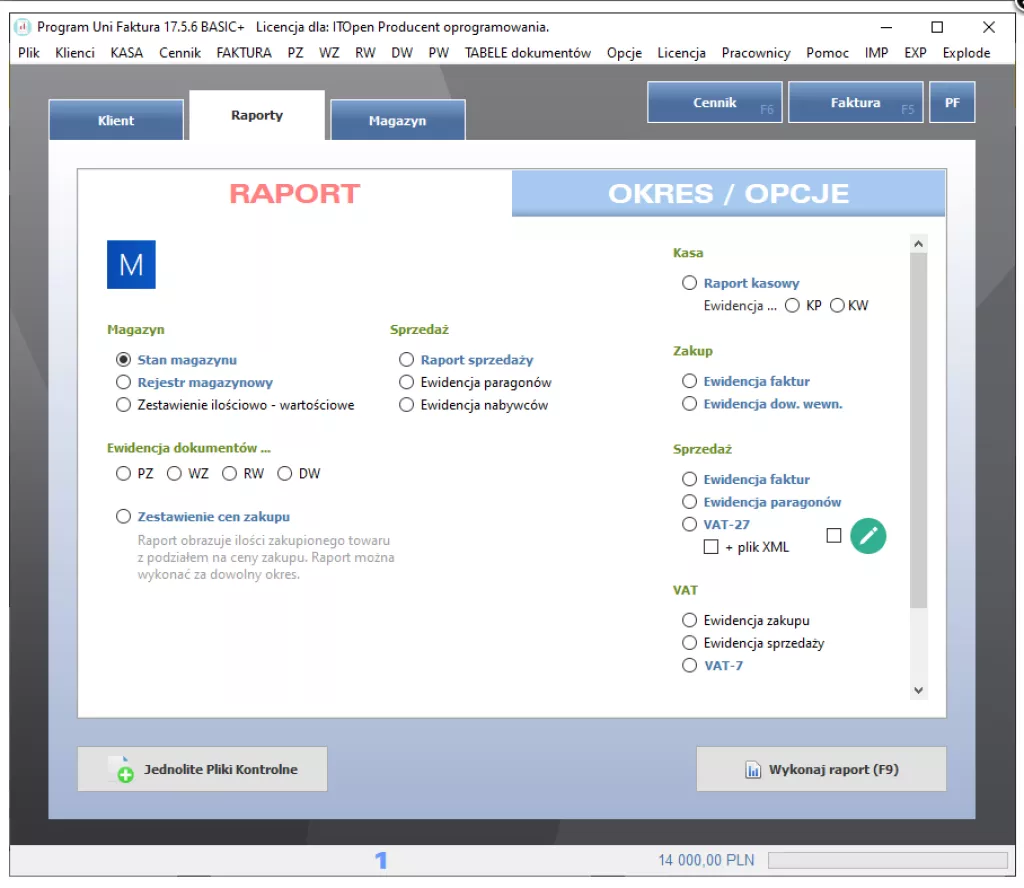Open the TABELE dokumentów menu
Image resolution: width=1024 pixels, height=888 pixels.
coord(528,53)
